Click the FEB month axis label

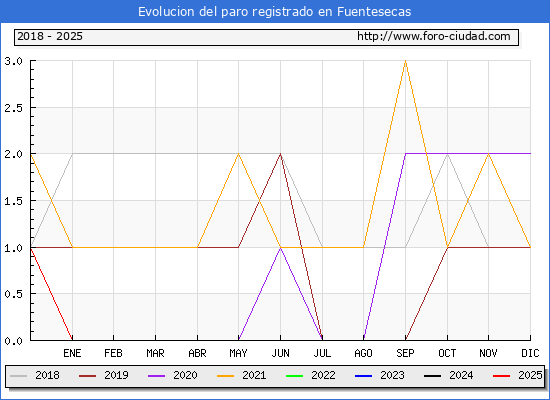[113, 353]
